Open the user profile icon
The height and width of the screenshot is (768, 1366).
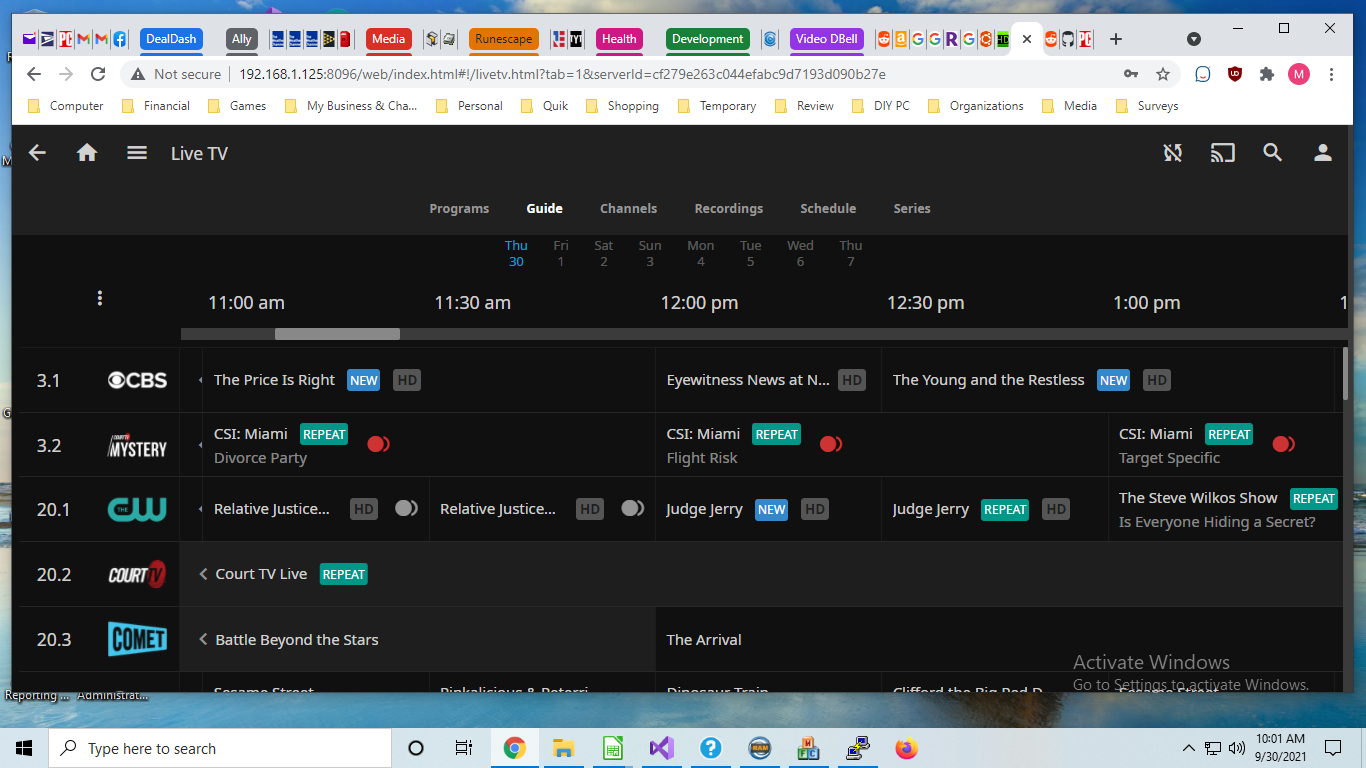pyautogui.click(x=1323, y=153)
